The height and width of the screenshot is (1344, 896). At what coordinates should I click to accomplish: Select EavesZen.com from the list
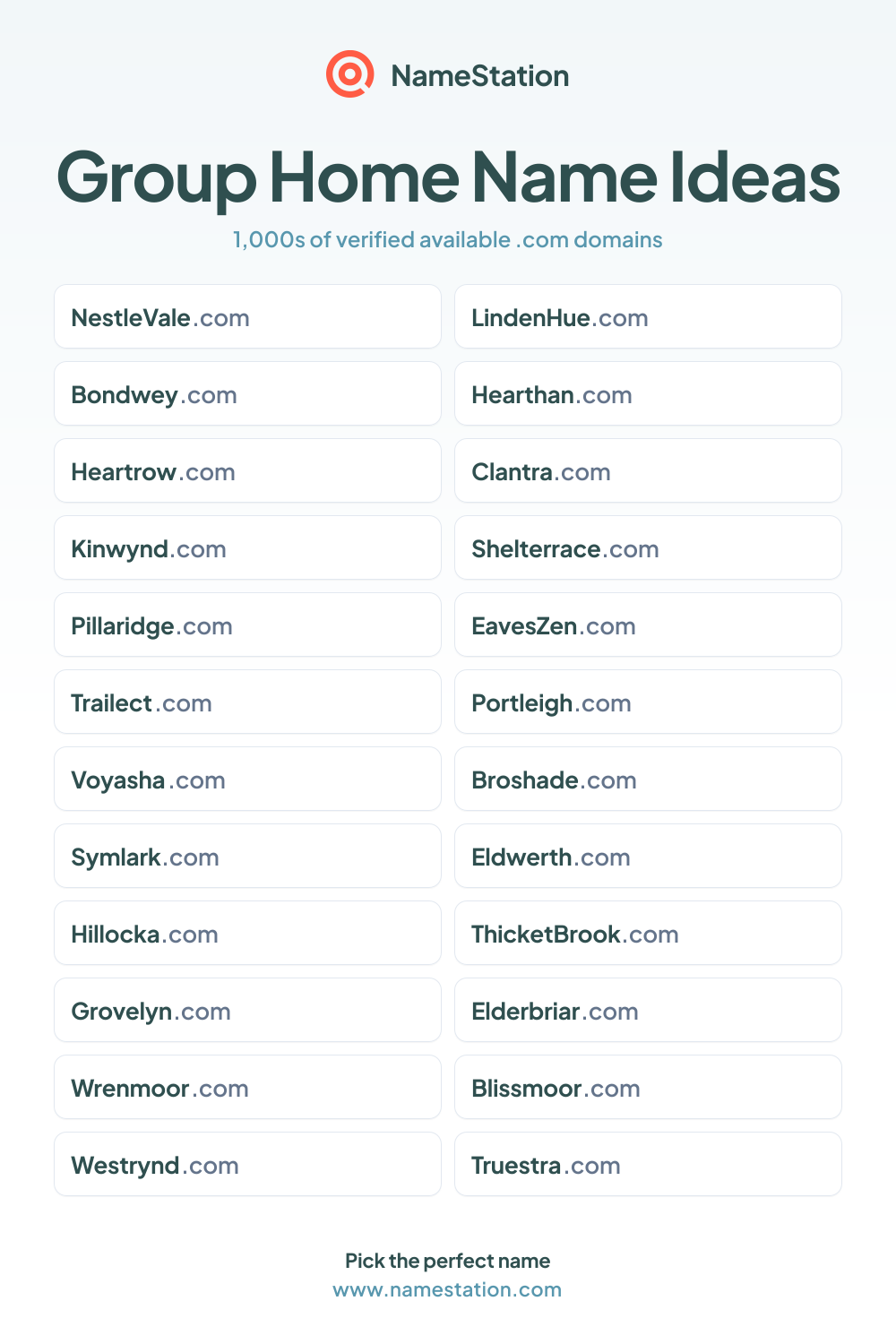648,625
